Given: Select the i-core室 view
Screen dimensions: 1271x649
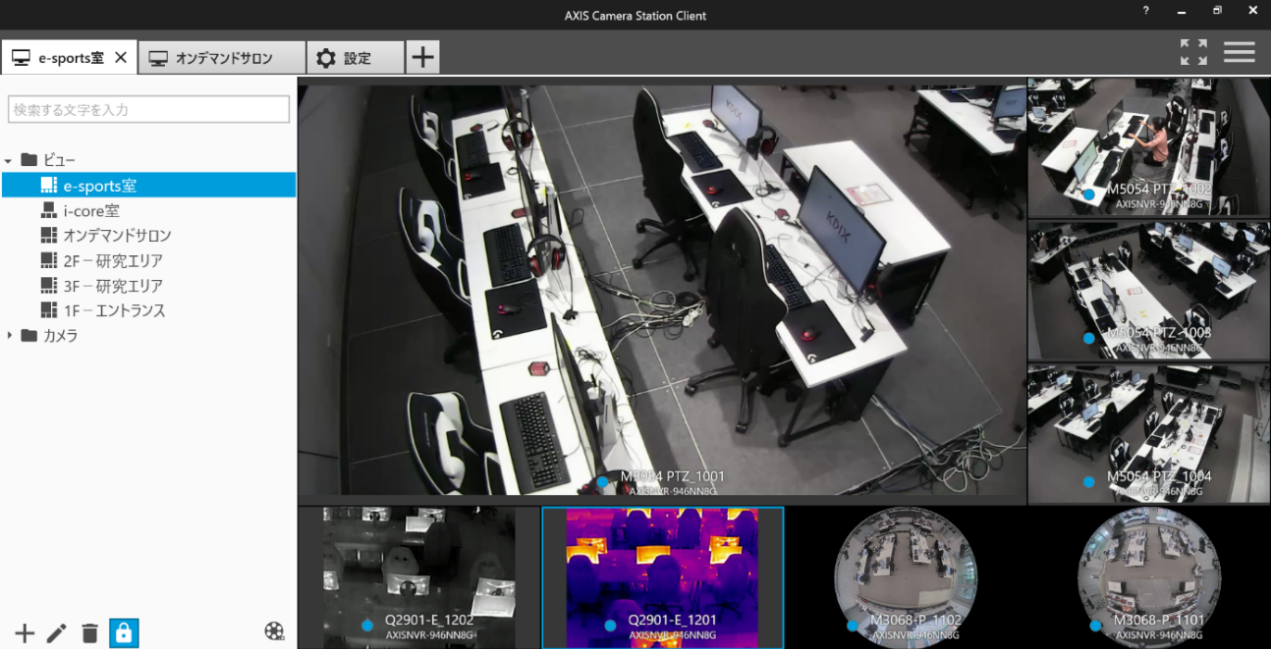Looking at the screenshot, I should point(91,211).
